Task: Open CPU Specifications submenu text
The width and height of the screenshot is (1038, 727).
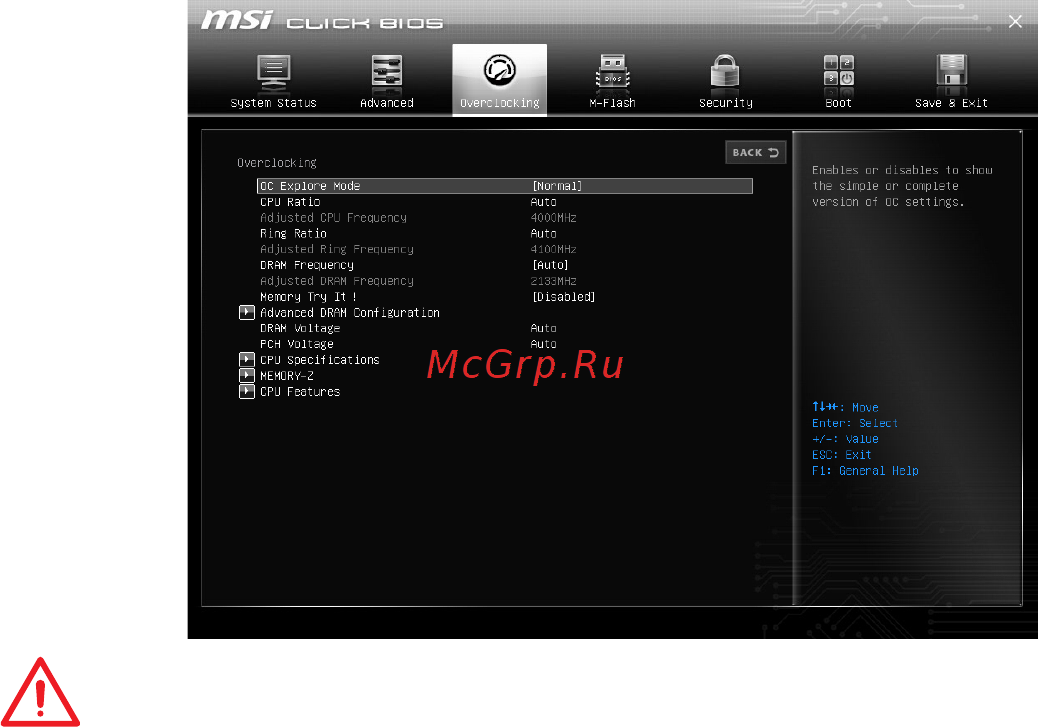Action: pyautogui.click(x=320, y=360)
